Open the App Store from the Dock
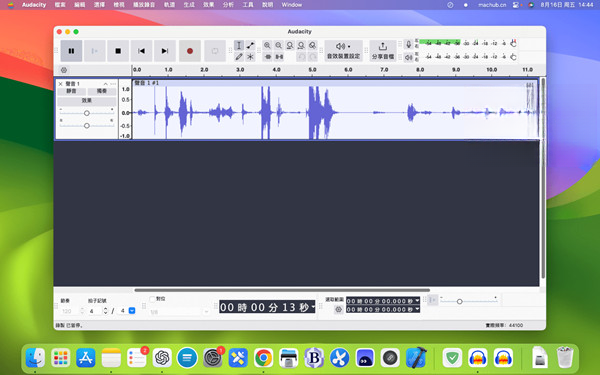Screen dimensions: 600x375 tap(86, 358)
